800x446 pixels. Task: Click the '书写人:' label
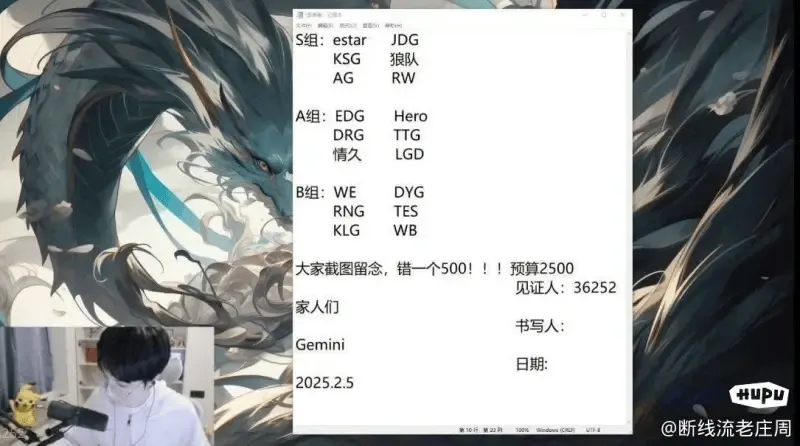[x=540, y=326]
